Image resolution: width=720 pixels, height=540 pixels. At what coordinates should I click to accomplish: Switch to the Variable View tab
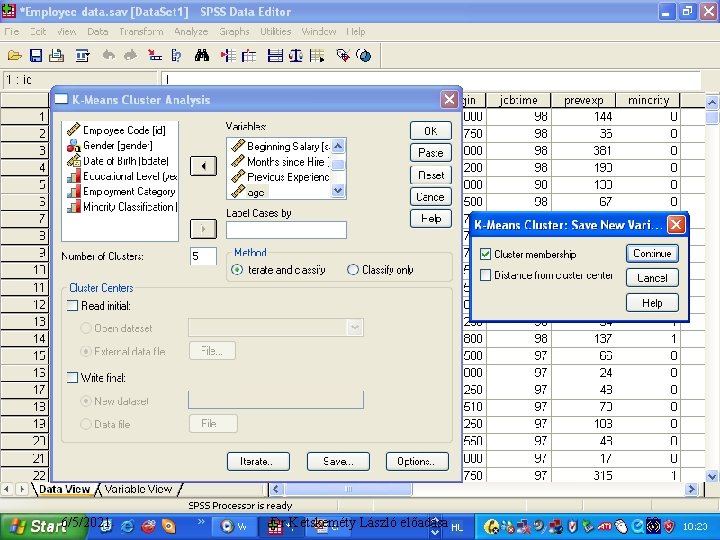(138, 489)
